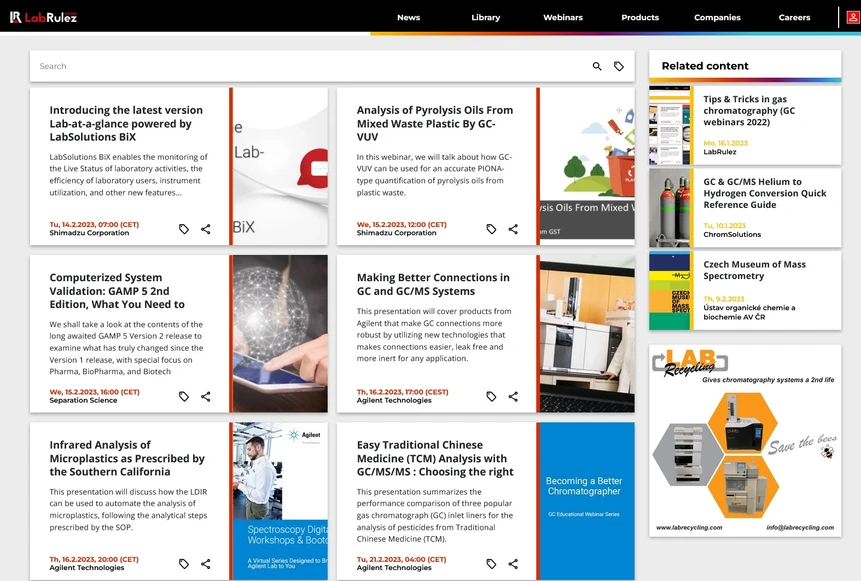Share the Infrared Analysis of Microplastics card

205,564
